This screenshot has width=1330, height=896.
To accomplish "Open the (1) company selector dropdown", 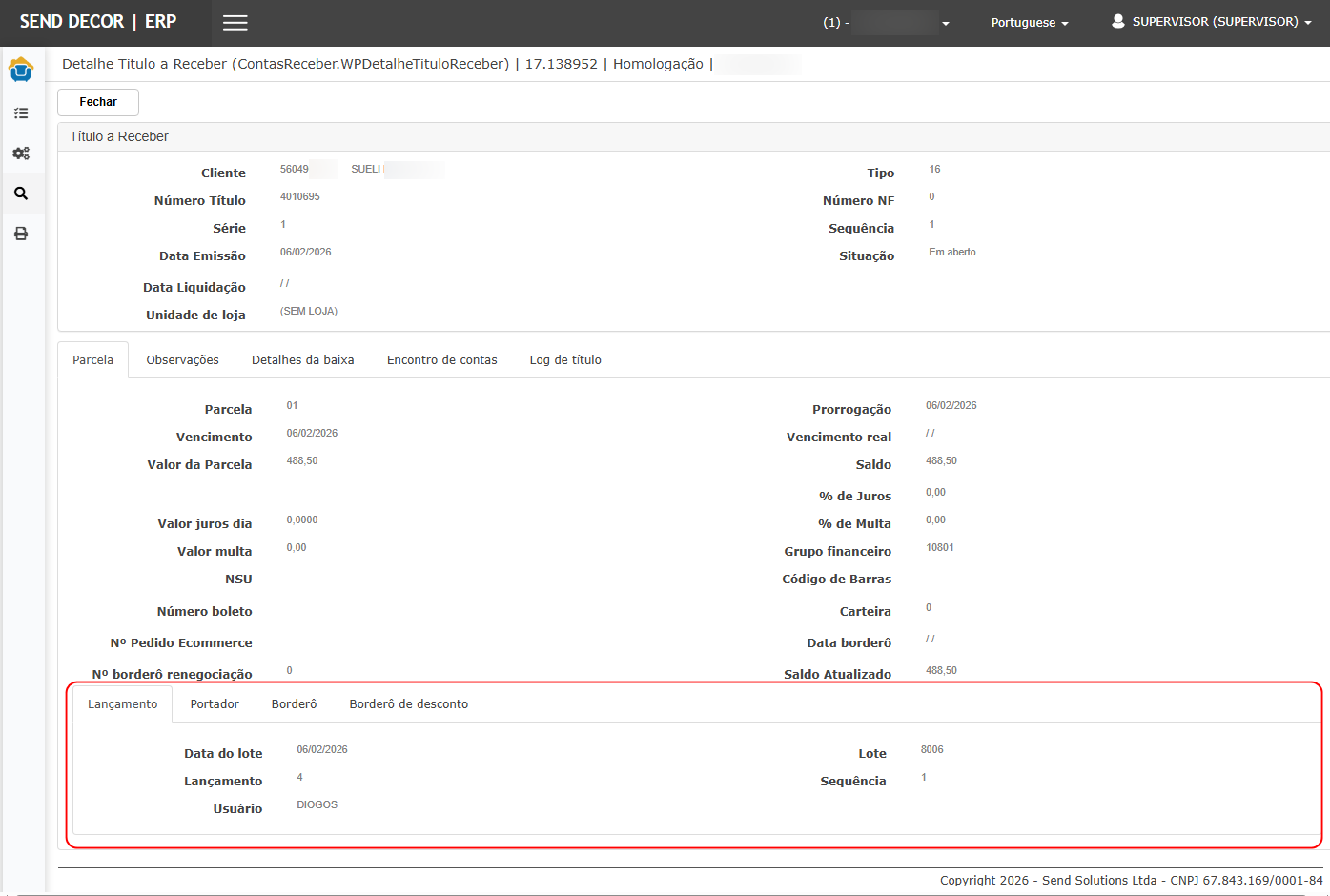I will tap(886, 22).
